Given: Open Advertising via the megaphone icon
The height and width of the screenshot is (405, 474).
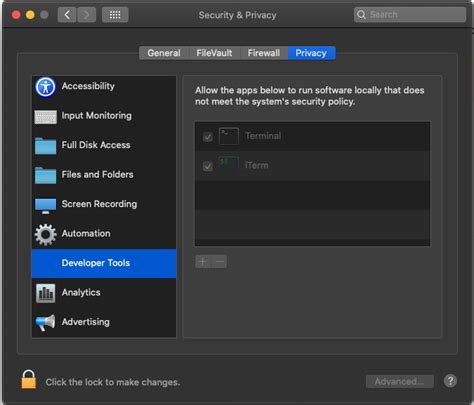Looking at the screenshot, I should (x=46, y=322).
